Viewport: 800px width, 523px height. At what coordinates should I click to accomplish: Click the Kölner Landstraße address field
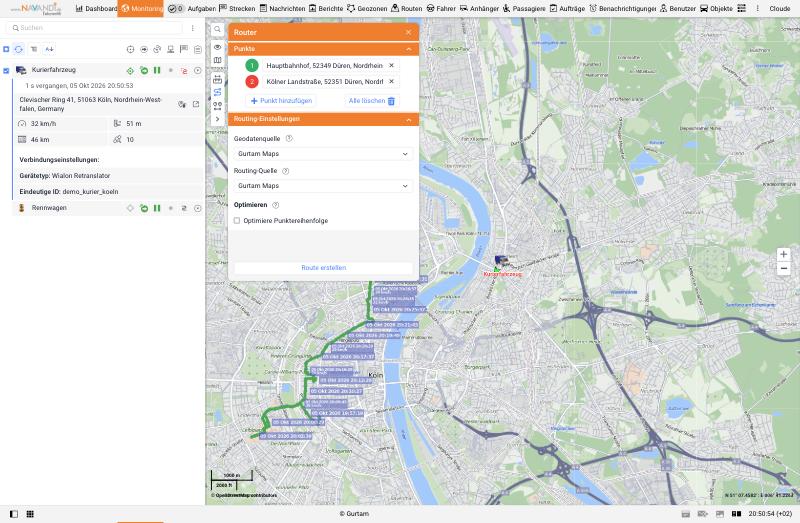click(x=324, y=81)
